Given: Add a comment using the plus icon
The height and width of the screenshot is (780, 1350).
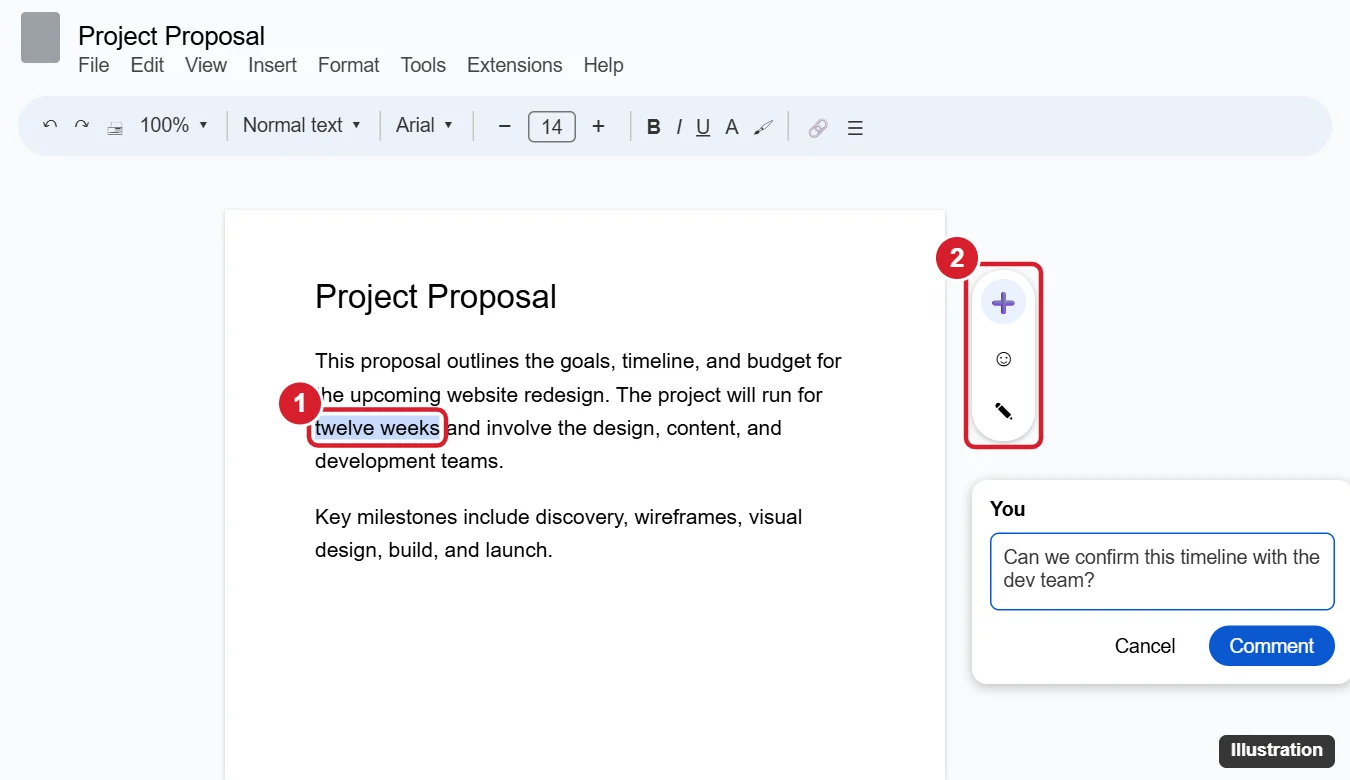Looking at the screenshot, I should 1004,302.
